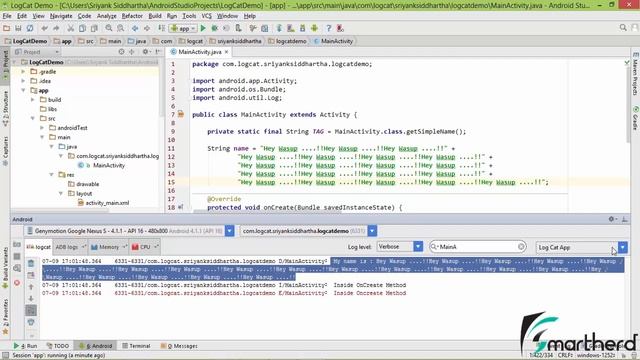Open the File menu
The image size is (640, 360).
(7, 16)
